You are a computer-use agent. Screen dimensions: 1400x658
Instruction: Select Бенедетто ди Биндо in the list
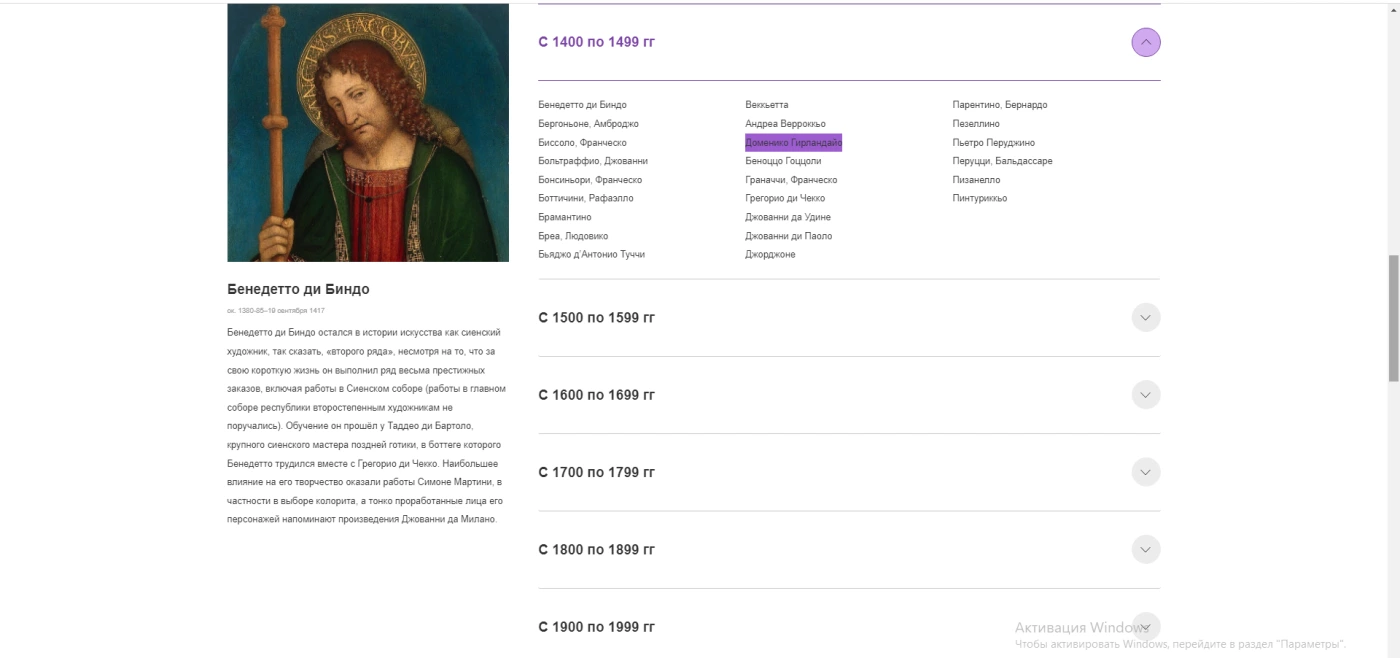click(x=582, y=105)
